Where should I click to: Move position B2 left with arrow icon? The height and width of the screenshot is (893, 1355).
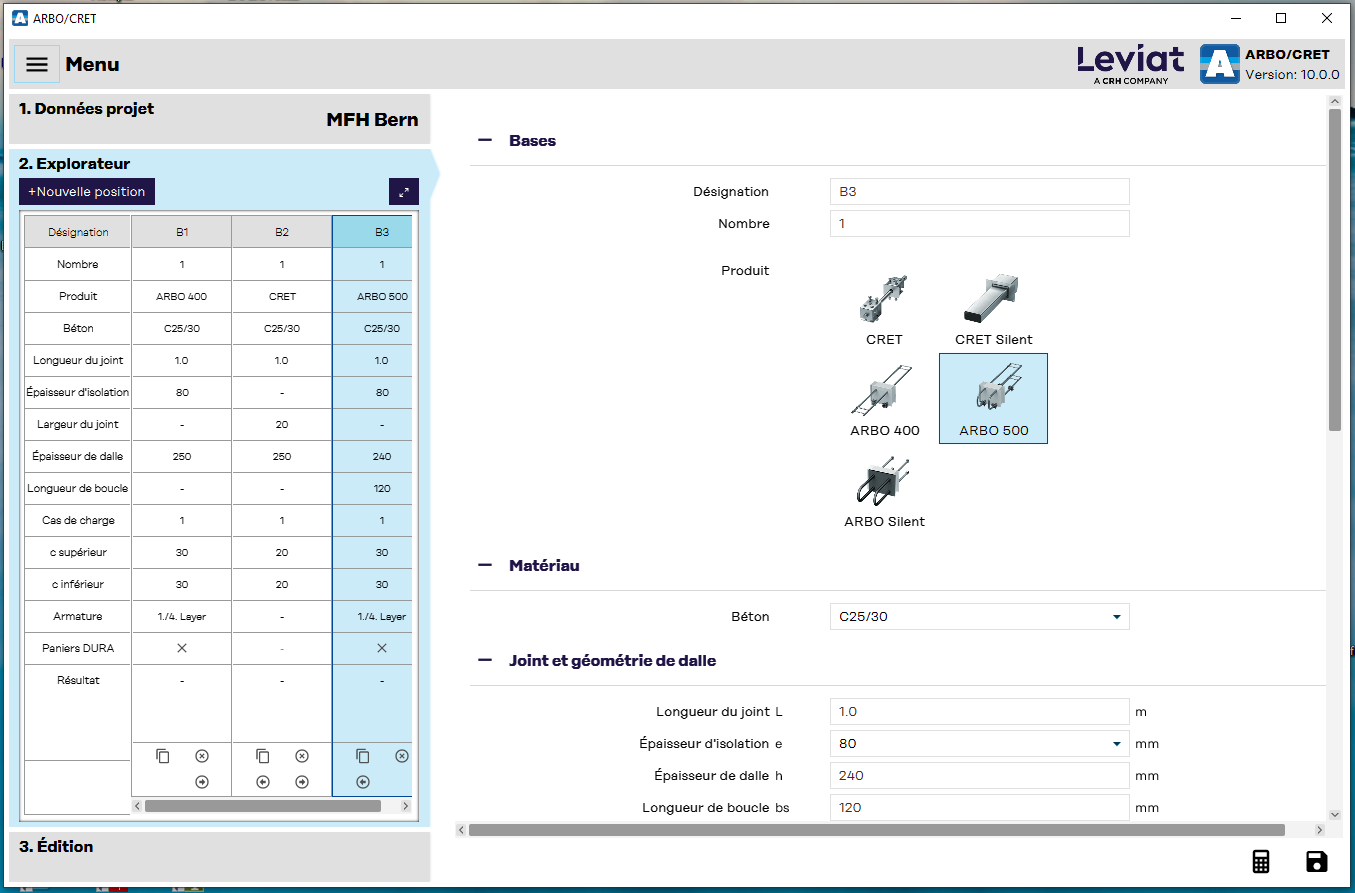(x=263, y=782)
